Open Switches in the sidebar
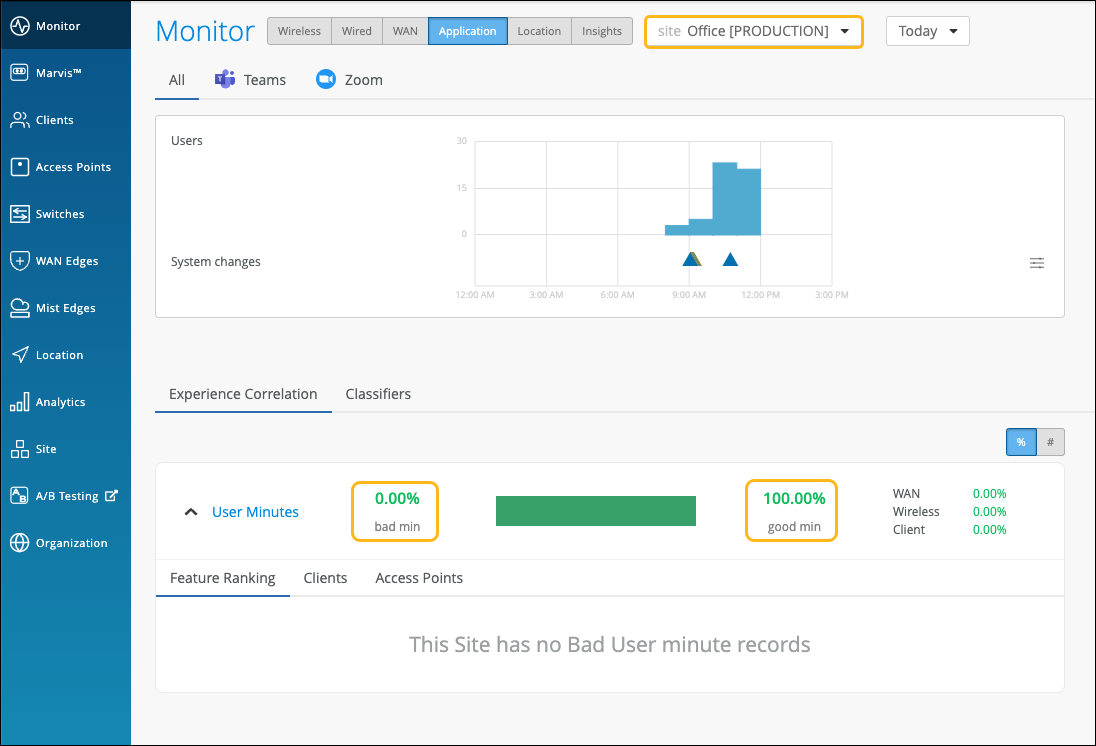This screenshot has height=746, width=1096. click(x=65, y=214)
